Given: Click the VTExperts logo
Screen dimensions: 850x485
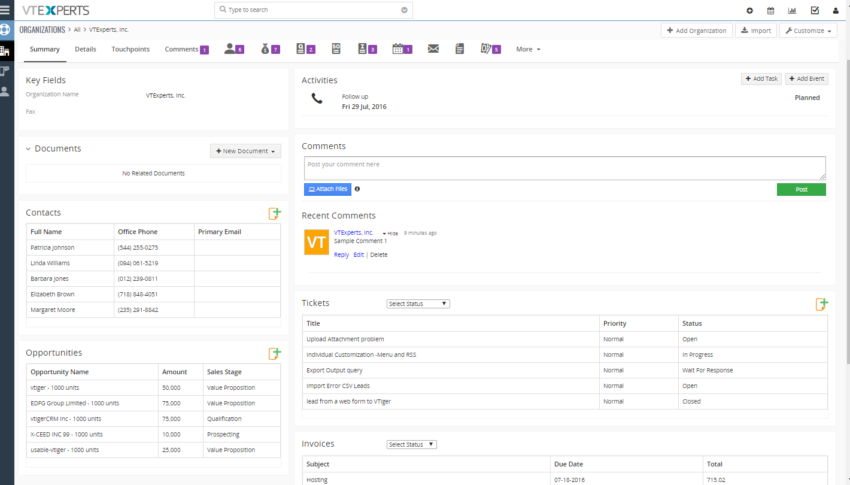Looking at the screenshot, I should click(x=55, y=10).
